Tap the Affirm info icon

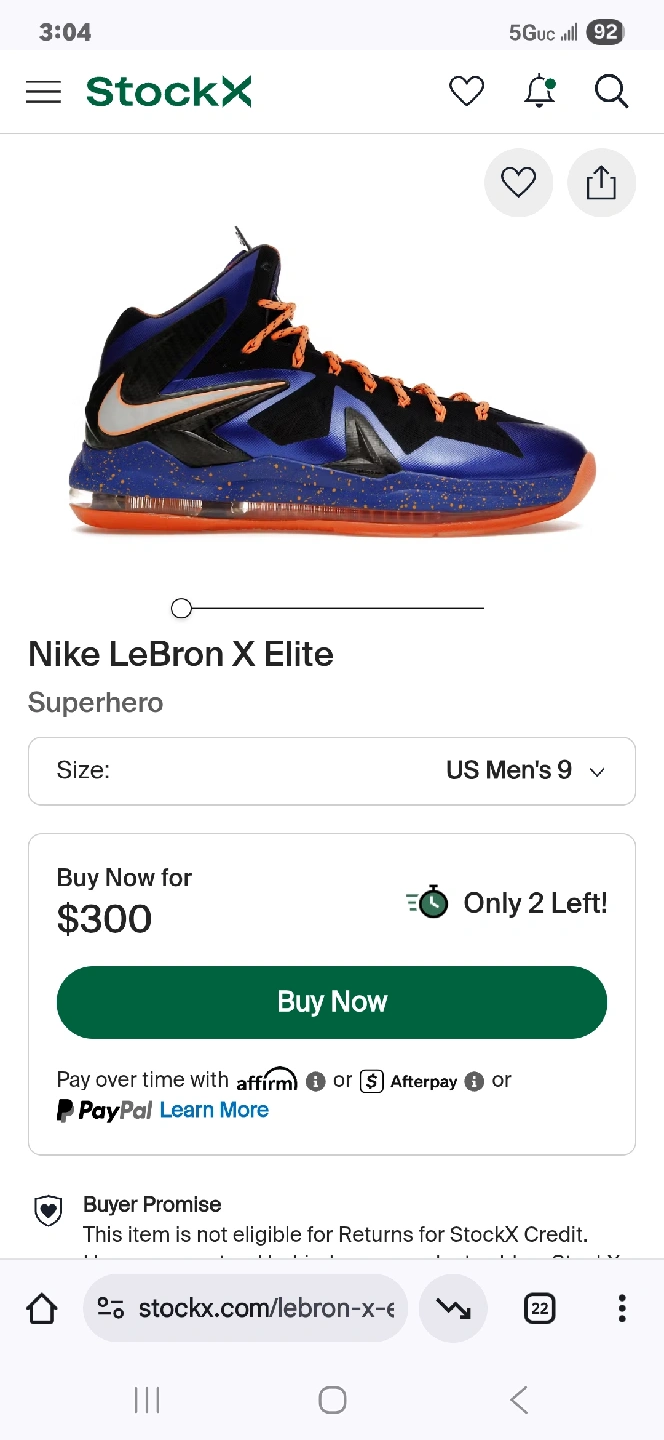coord(316,1081)
